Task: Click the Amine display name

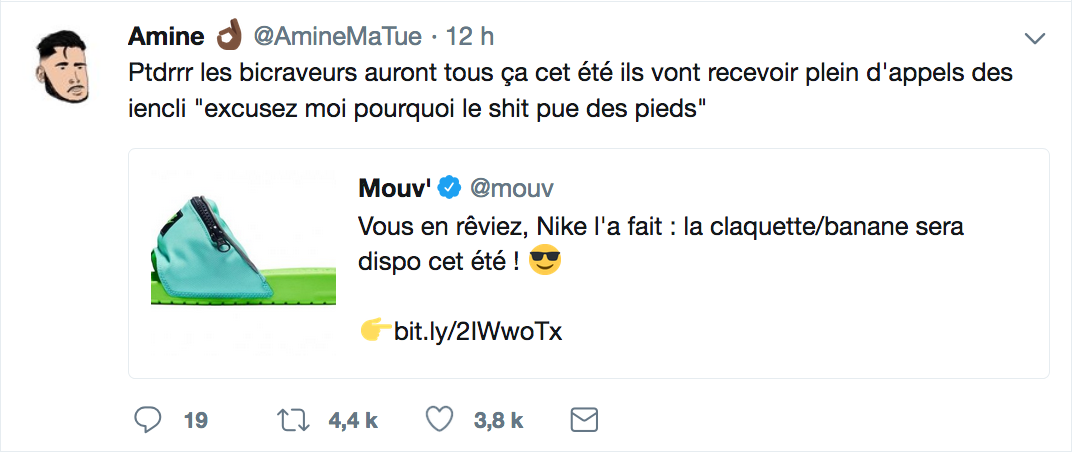Action: pyautogui.click(x=166, y=37)
